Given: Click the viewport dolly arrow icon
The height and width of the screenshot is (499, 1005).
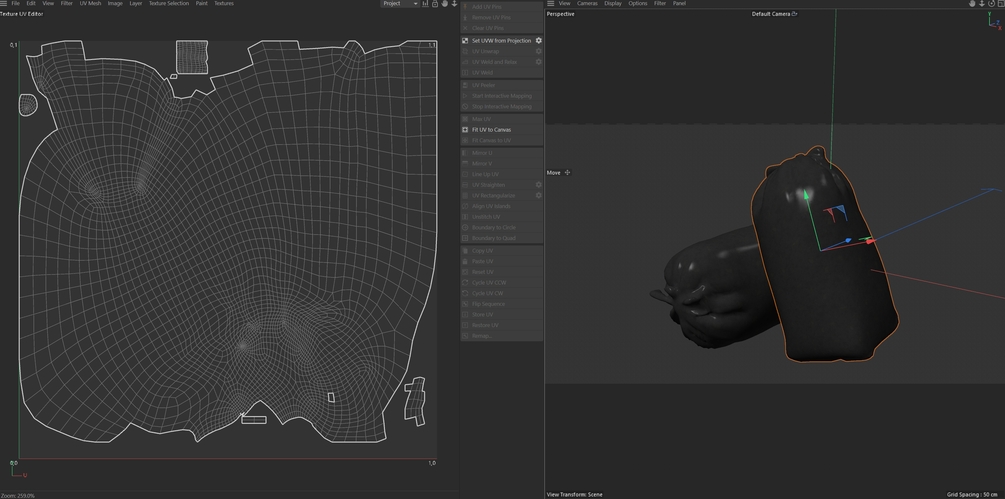Looking at the screenshot, I should click(982, 3).
